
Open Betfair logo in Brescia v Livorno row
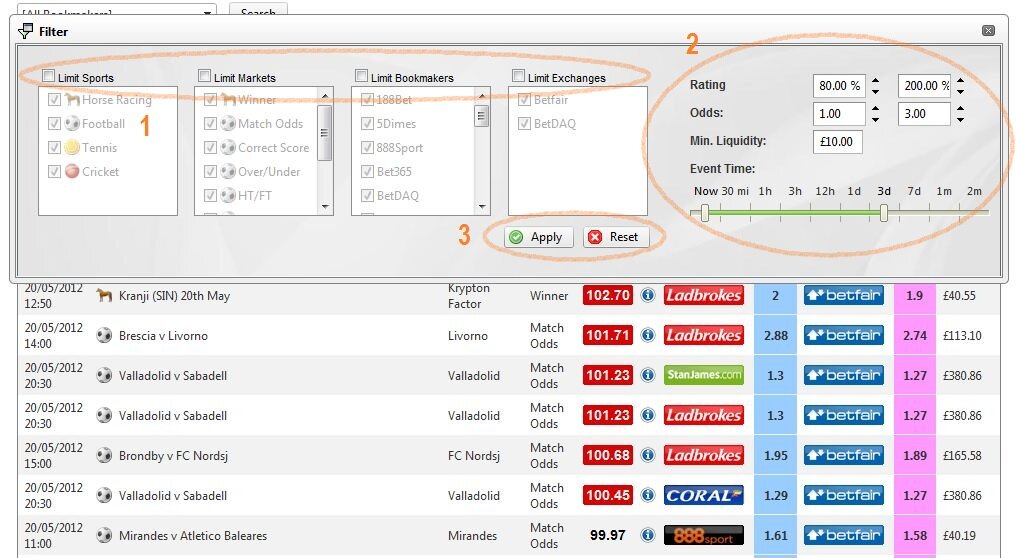pyautogui.click(x=844, y=335)
